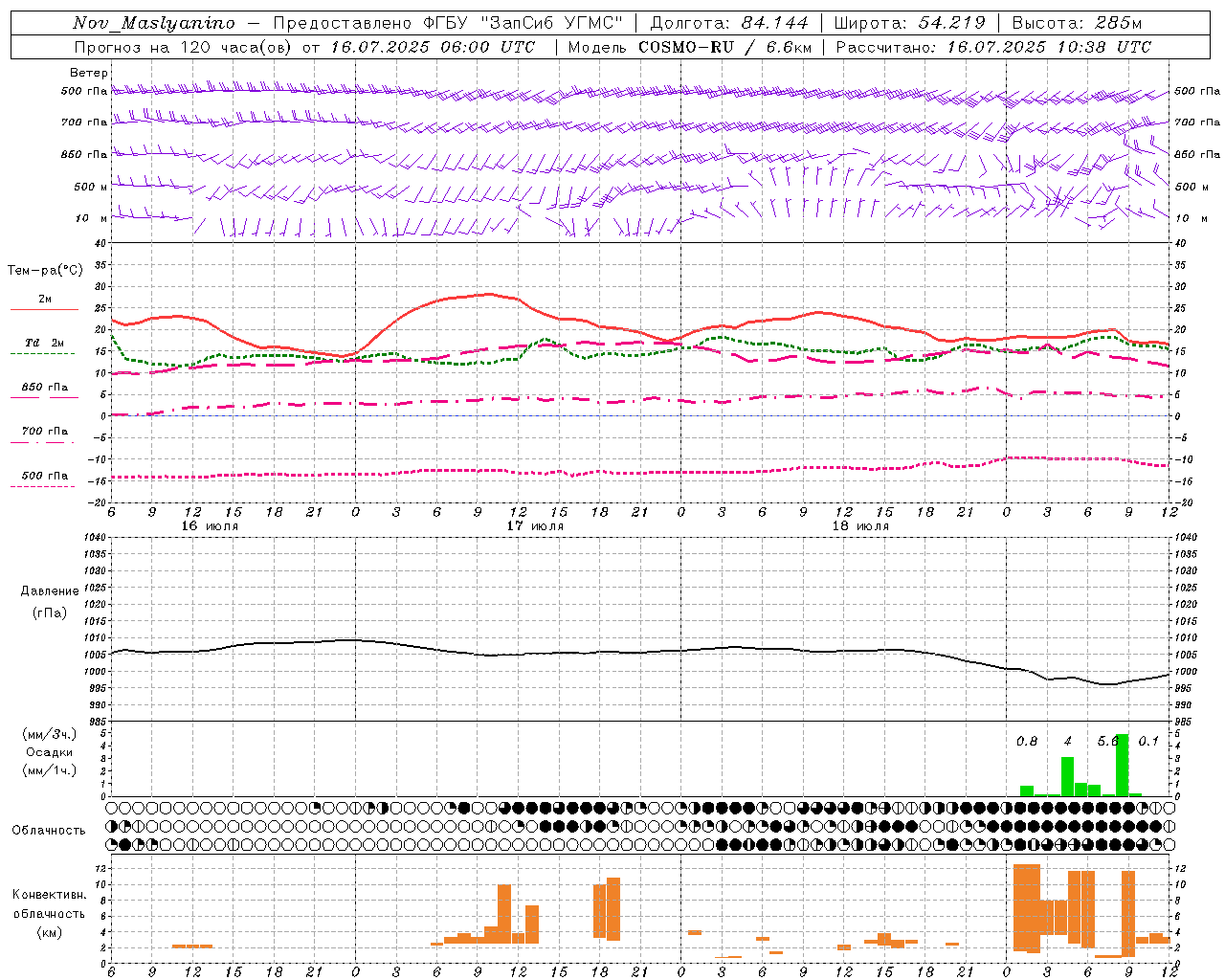The height and width of the screenshot is (980, 1225).
Task: Click the "(км)" unit under convective cloudiness
Action: [49, 931]
